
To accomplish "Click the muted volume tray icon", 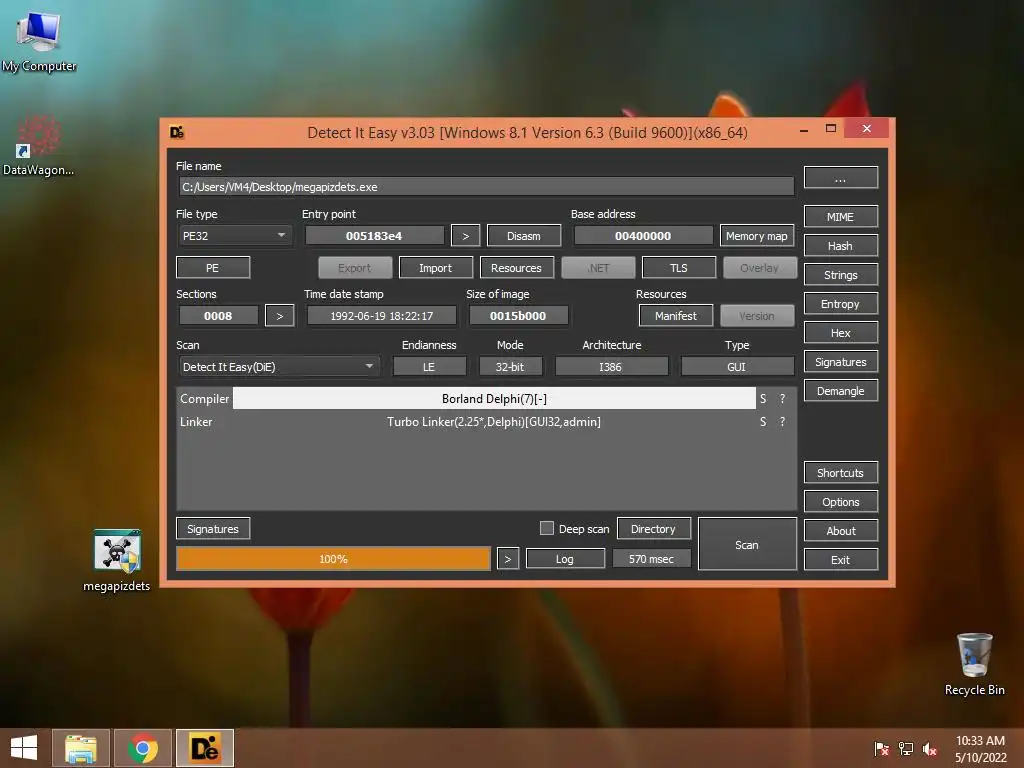I will (930, 749).
